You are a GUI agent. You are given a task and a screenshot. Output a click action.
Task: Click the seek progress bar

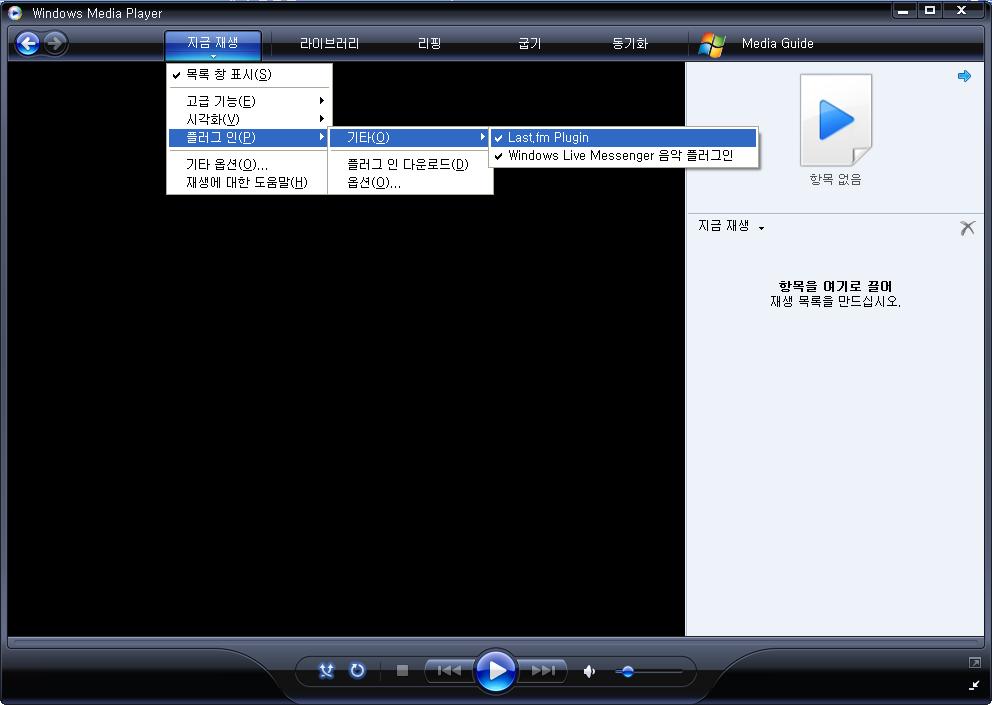coord(495,643)
